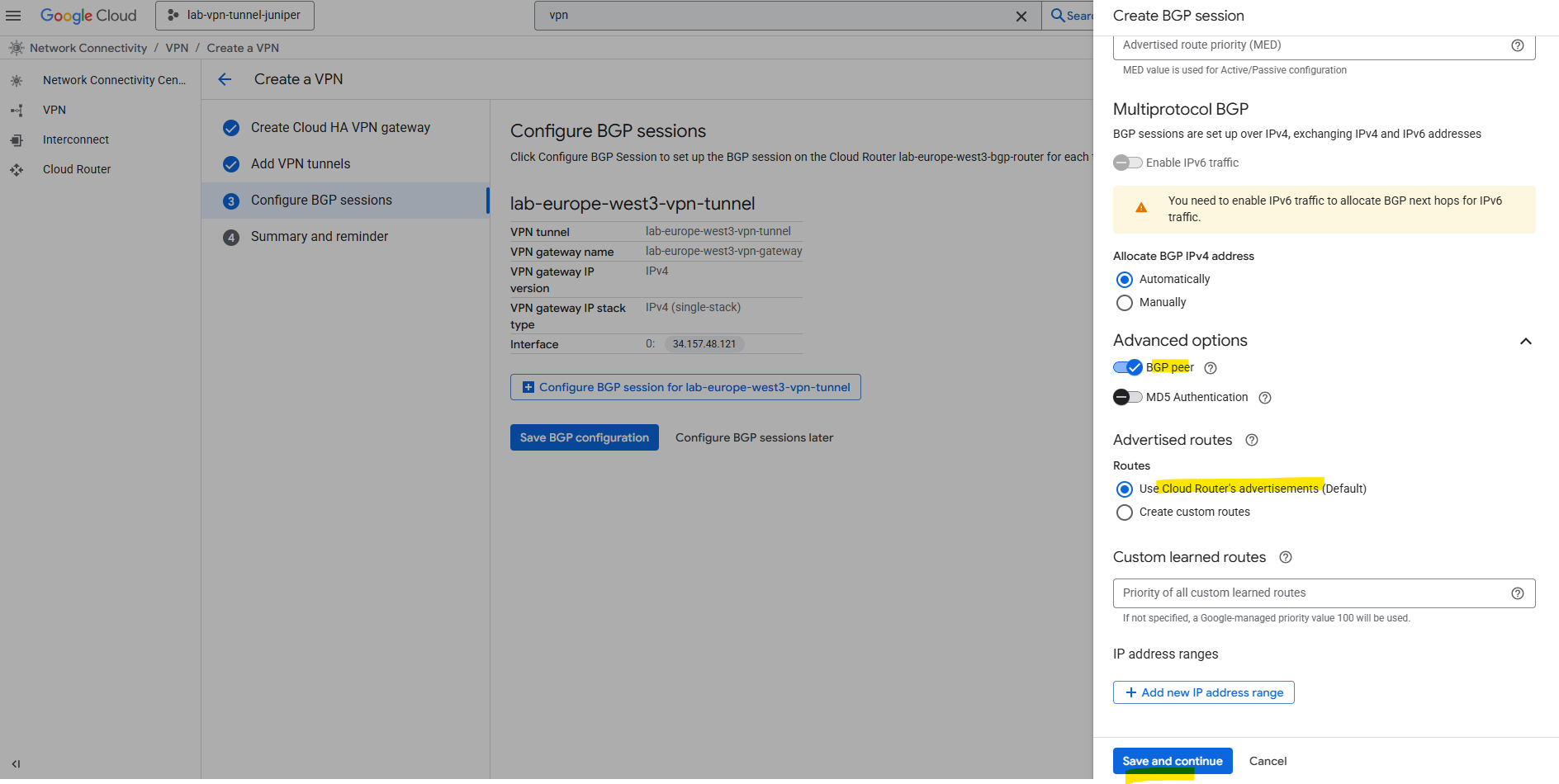
Task: Select Configure BGP sessions step
Action: coord(346,201)
